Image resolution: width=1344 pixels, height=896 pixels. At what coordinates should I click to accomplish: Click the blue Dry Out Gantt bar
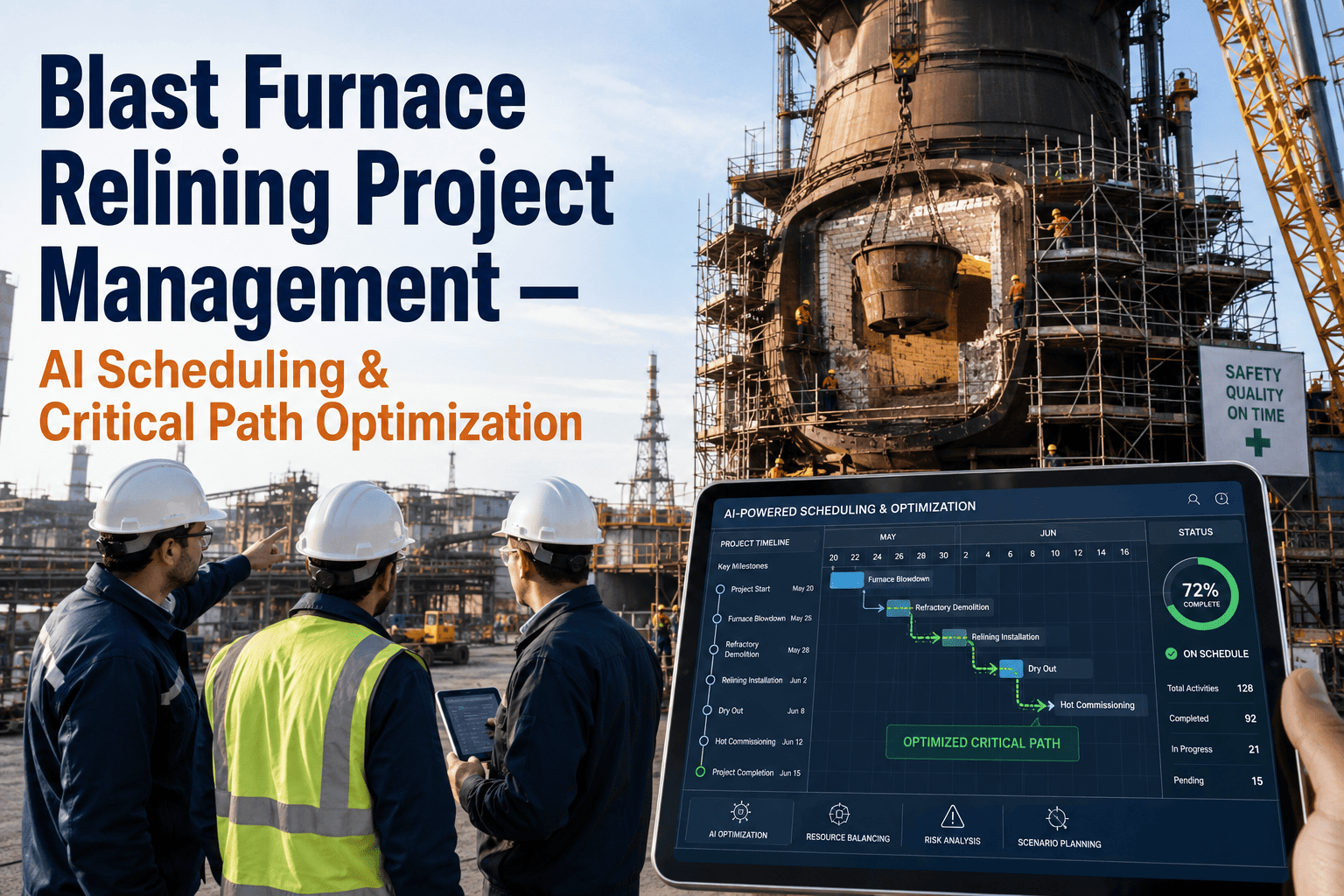(1011, 668)
